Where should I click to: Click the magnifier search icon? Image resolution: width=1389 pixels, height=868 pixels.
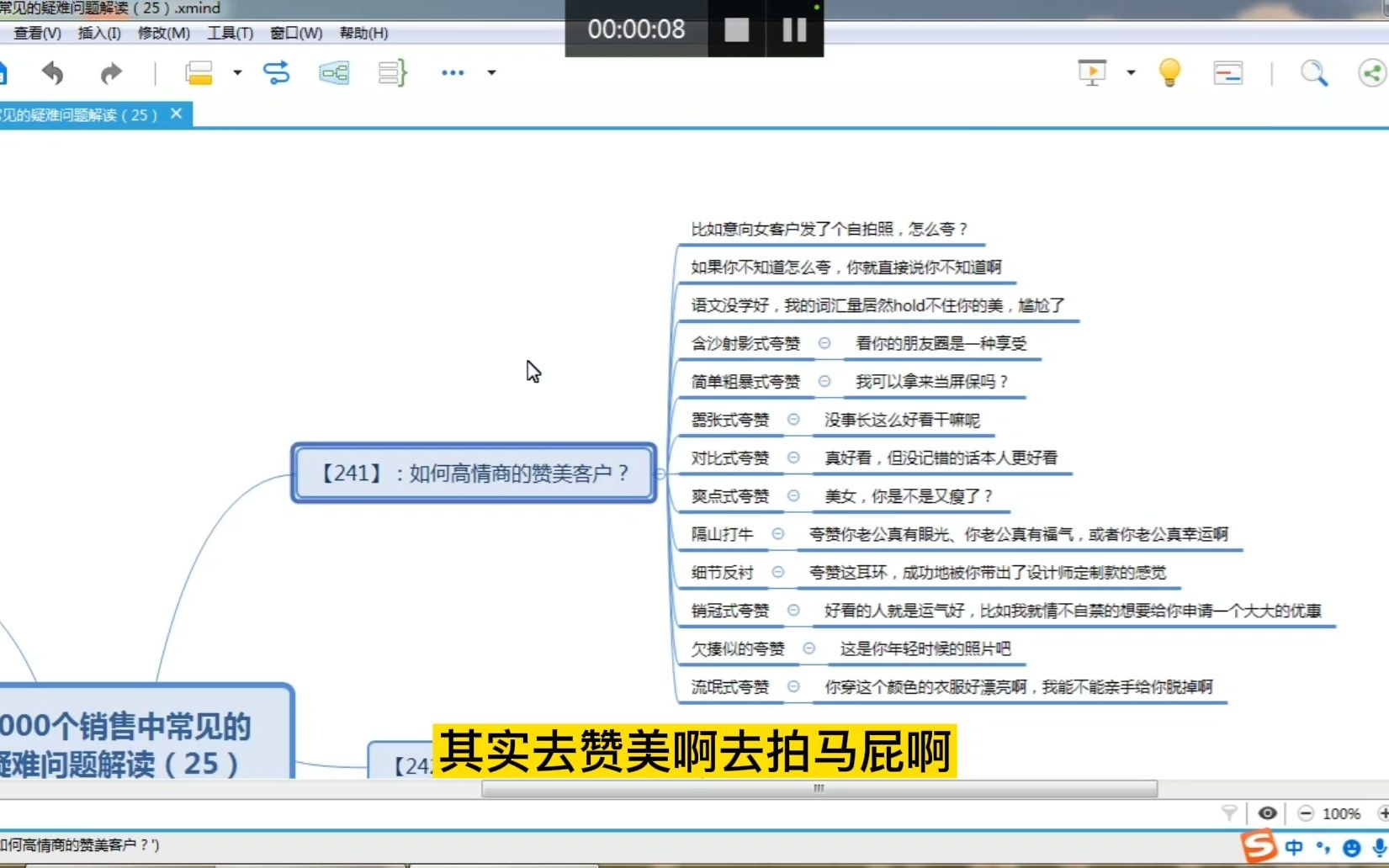tap(1313, 73)
